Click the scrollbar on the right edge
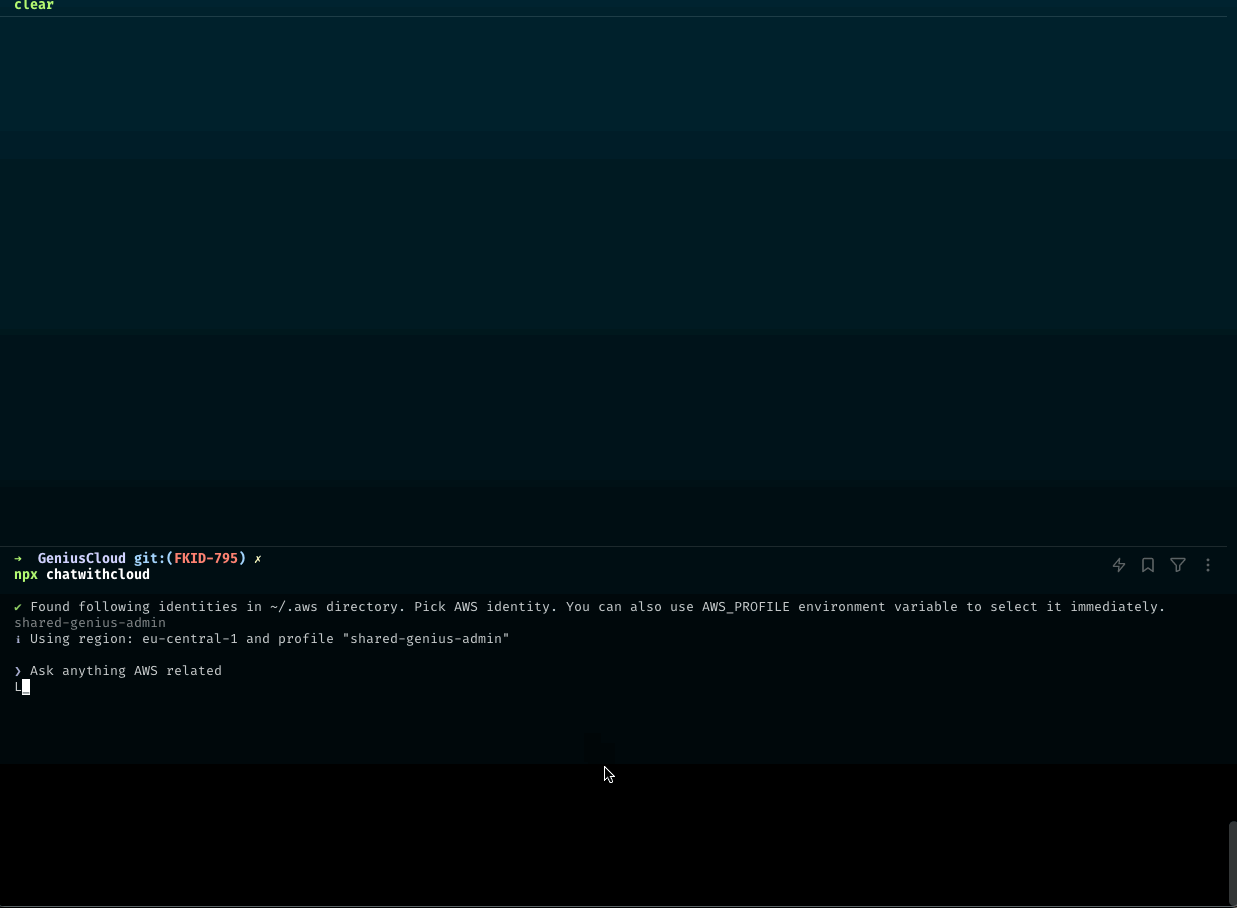 click(1232, 860)
